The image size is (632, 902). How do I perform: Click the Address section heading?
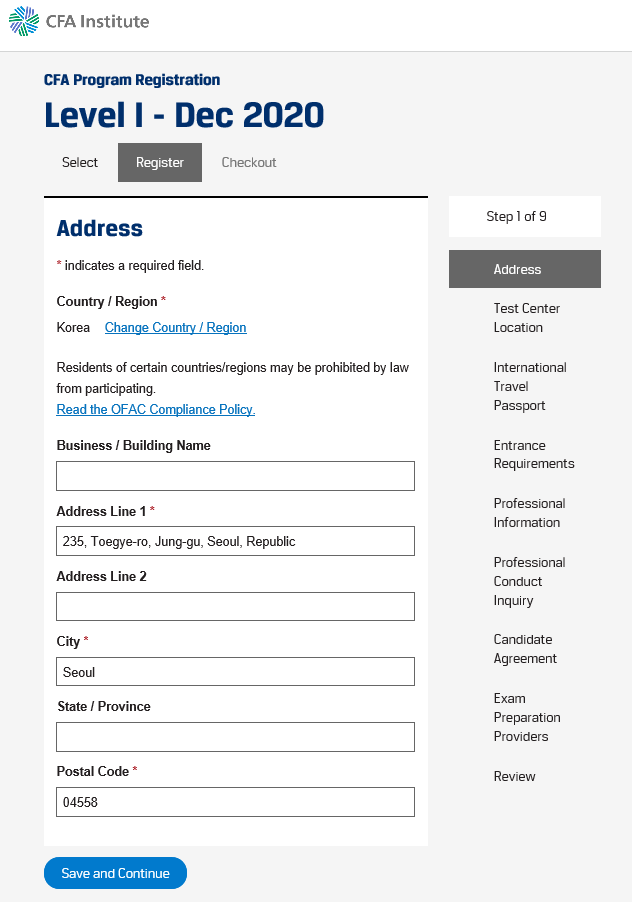(x=99, y=228)
